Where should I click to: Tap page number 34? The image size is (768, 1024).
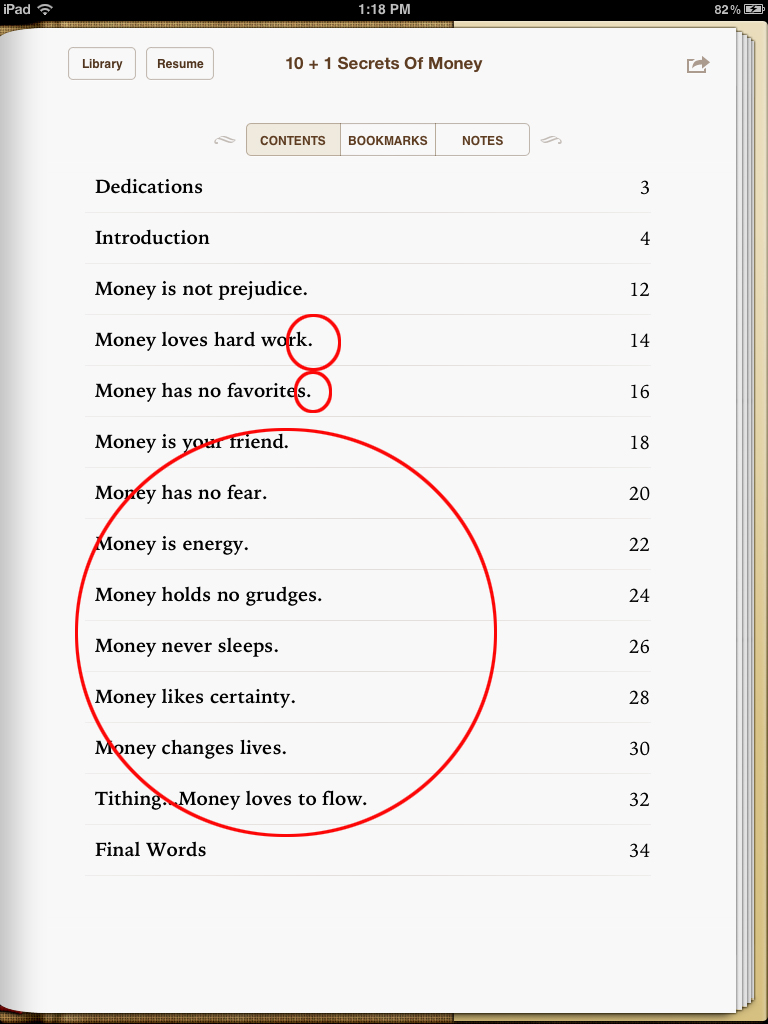(639, 850)
